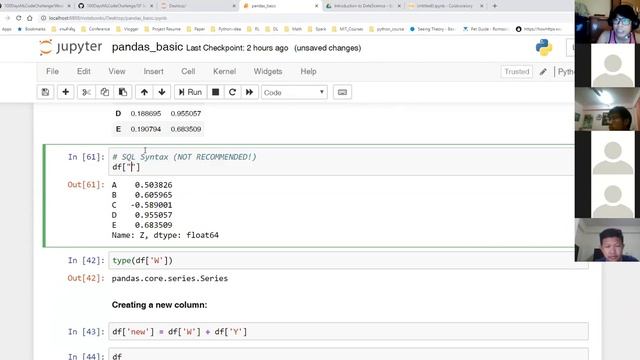
Task: Open the File menu
Action: (x=52, y=71)
